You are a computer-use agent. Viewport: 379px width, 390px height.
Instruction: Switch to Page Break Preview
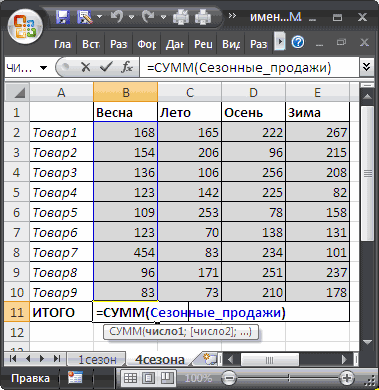point(166,378)
